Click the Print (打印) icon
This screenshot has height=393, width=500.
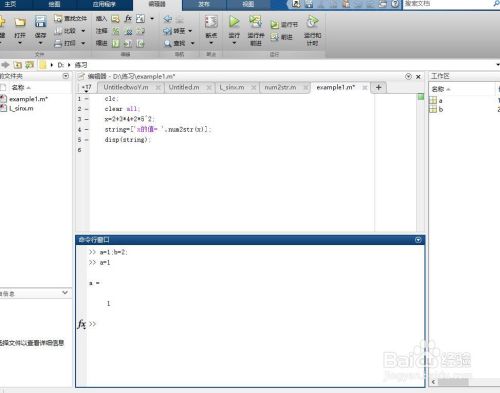58,43
